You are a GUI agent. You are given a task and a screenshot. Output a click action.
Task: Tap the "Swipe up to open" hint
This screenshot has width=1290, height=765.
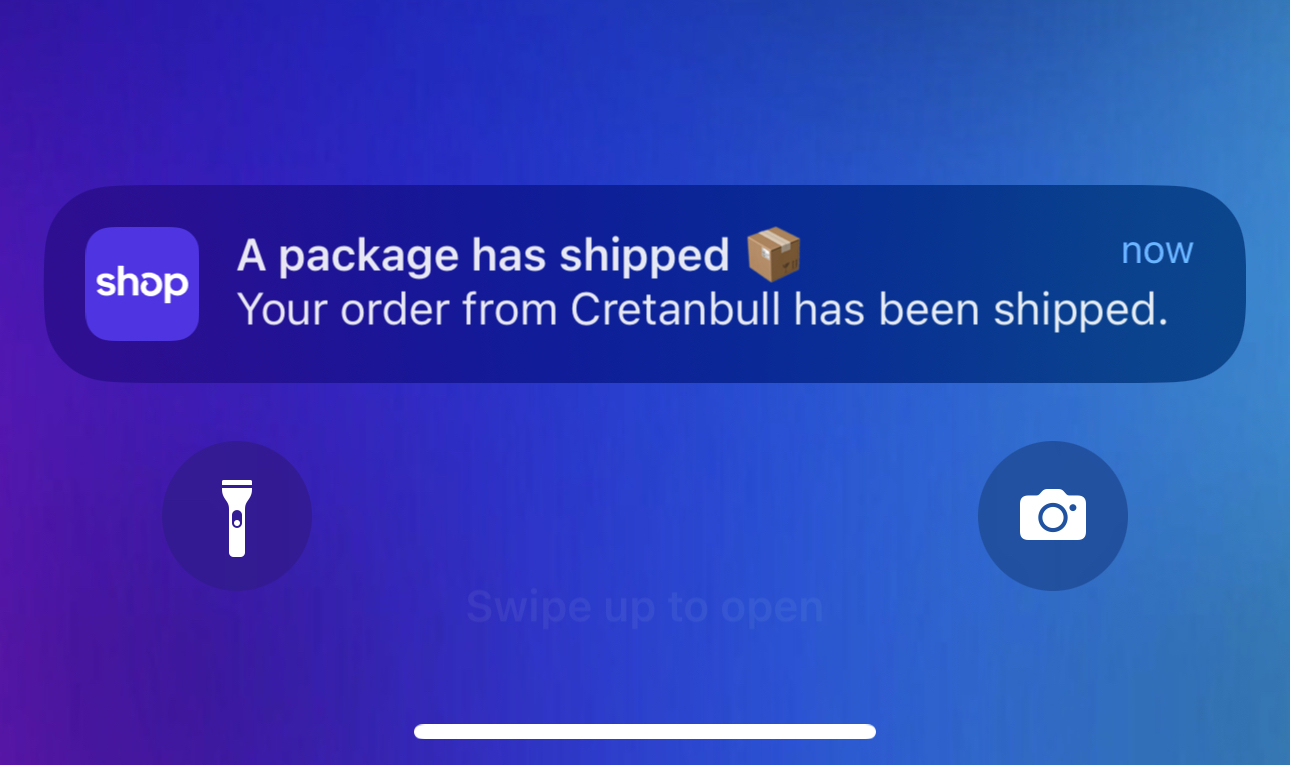click(645, 607)
